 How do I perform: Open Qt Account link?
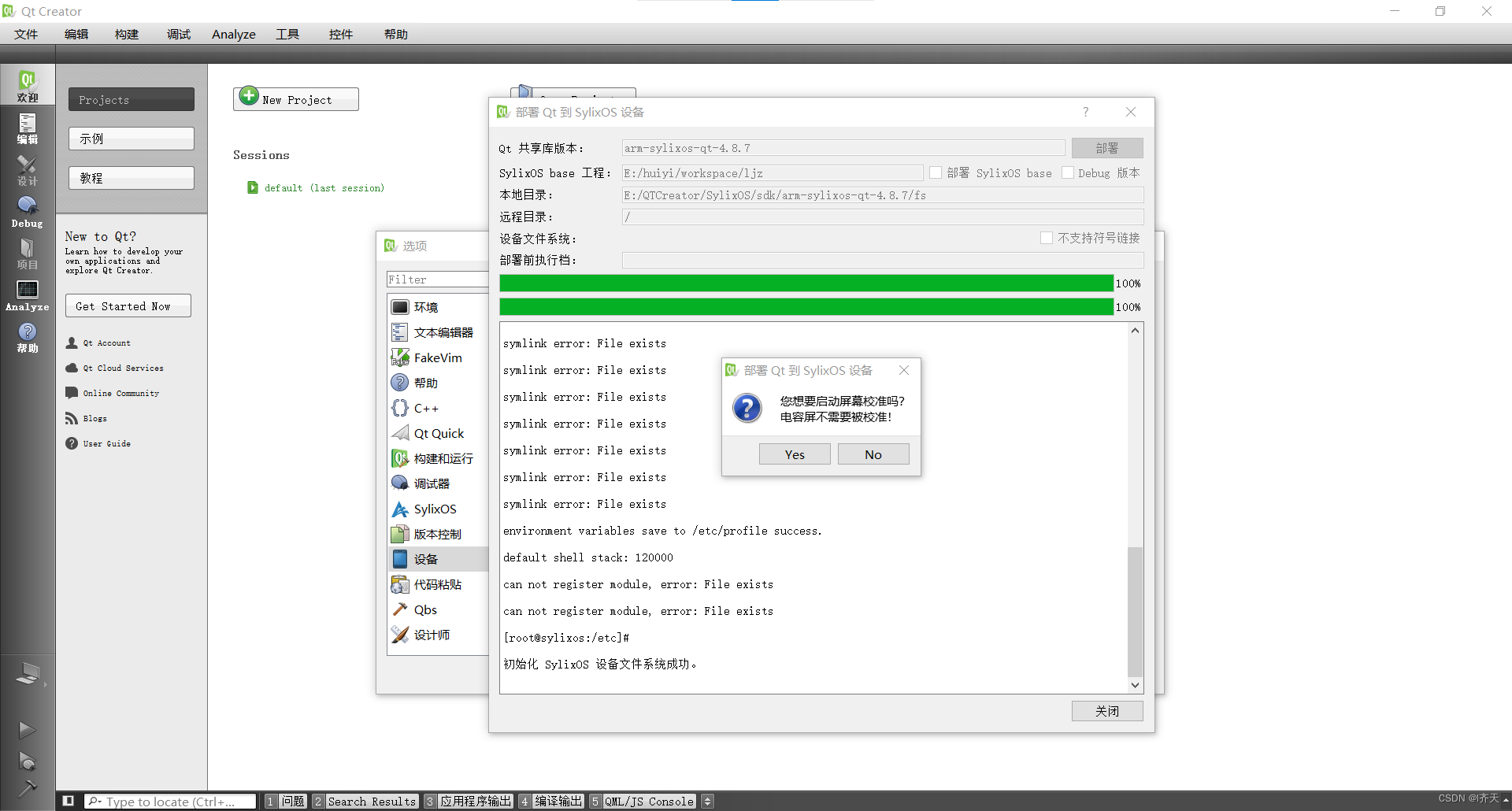coord(99,343)
